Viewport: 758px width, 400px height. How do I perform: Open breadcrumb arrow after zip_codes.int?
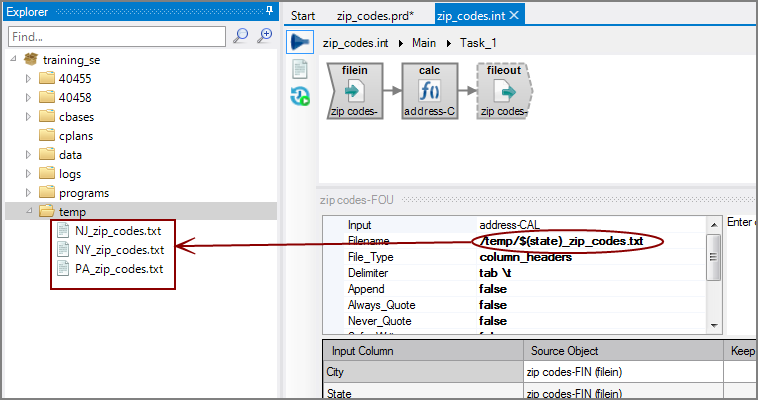click(x=401, y=43)
